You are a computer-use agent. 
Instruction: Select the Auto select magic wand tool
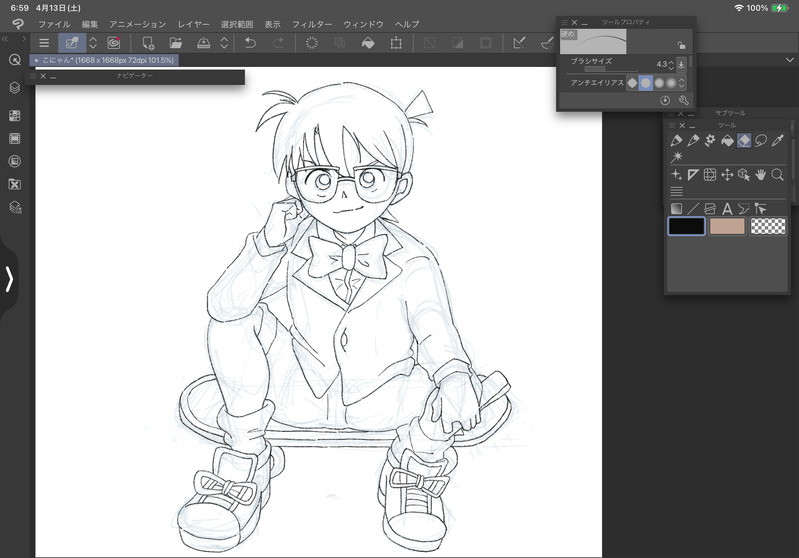(x=677, y=156)
